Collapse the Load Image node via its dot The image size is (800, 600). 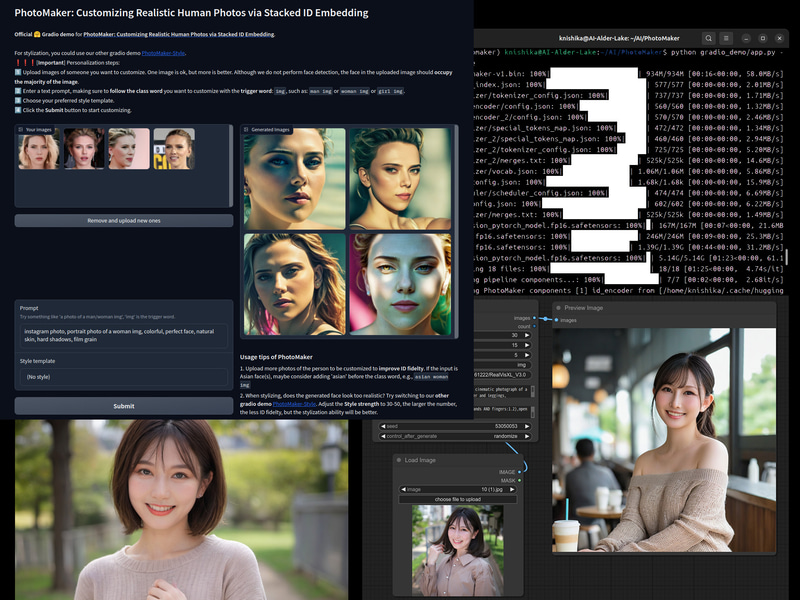[x=399, y=460]
